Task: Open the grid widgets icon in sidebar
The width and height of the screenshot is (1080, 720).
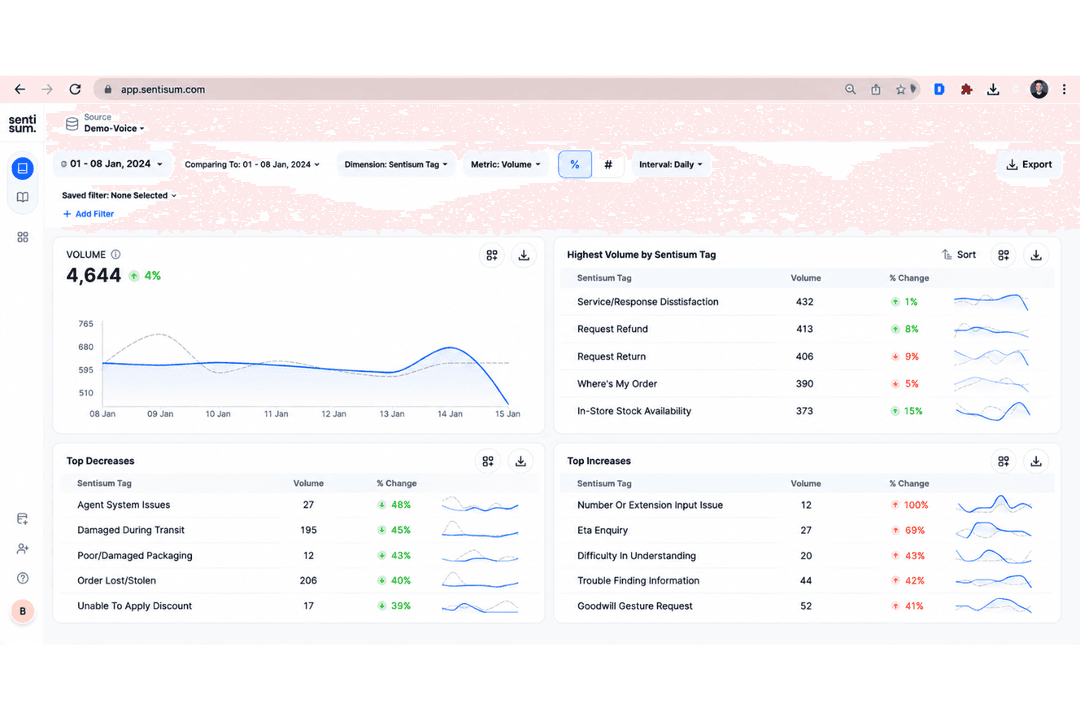Action: click(x=23, y=237)
